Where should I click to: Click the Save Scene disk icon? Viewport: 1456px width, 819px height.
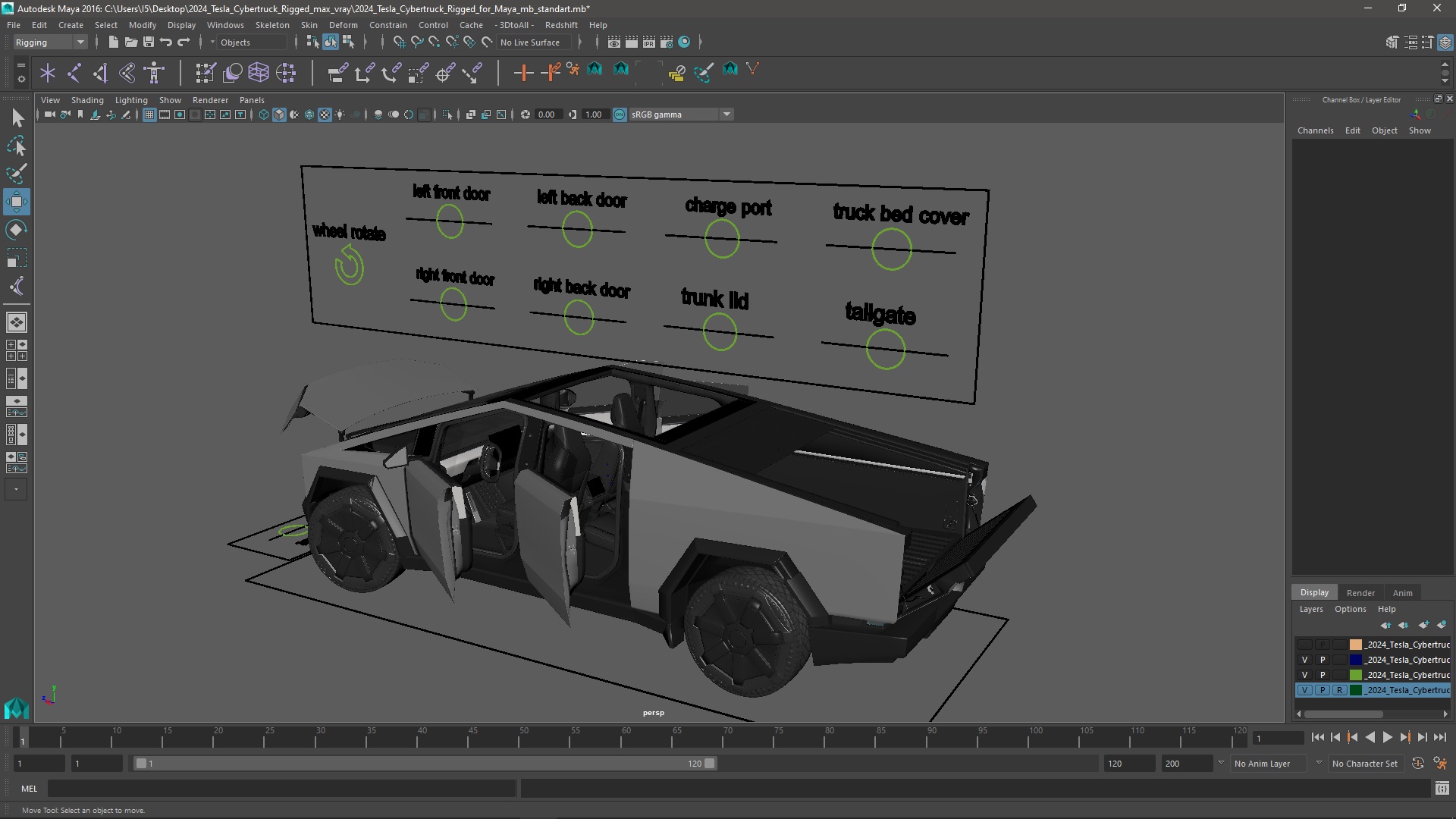148,42
